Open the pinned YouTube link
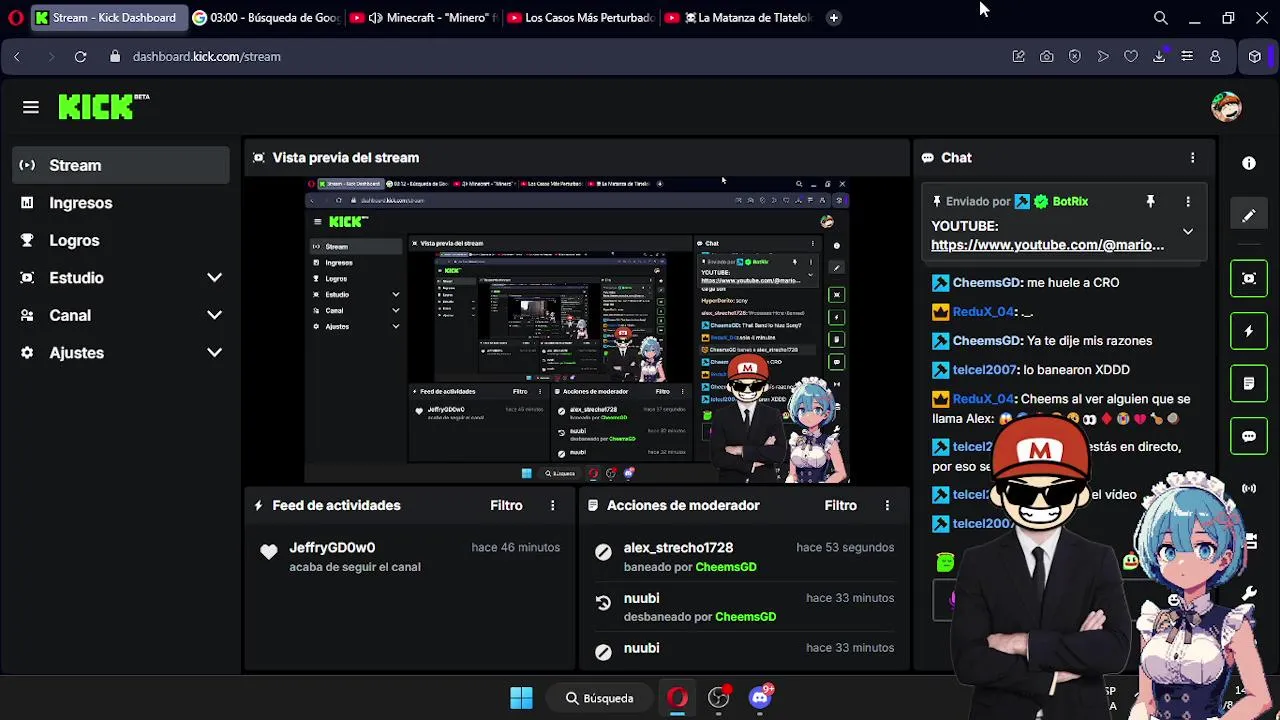 (x=1047, y=245)
